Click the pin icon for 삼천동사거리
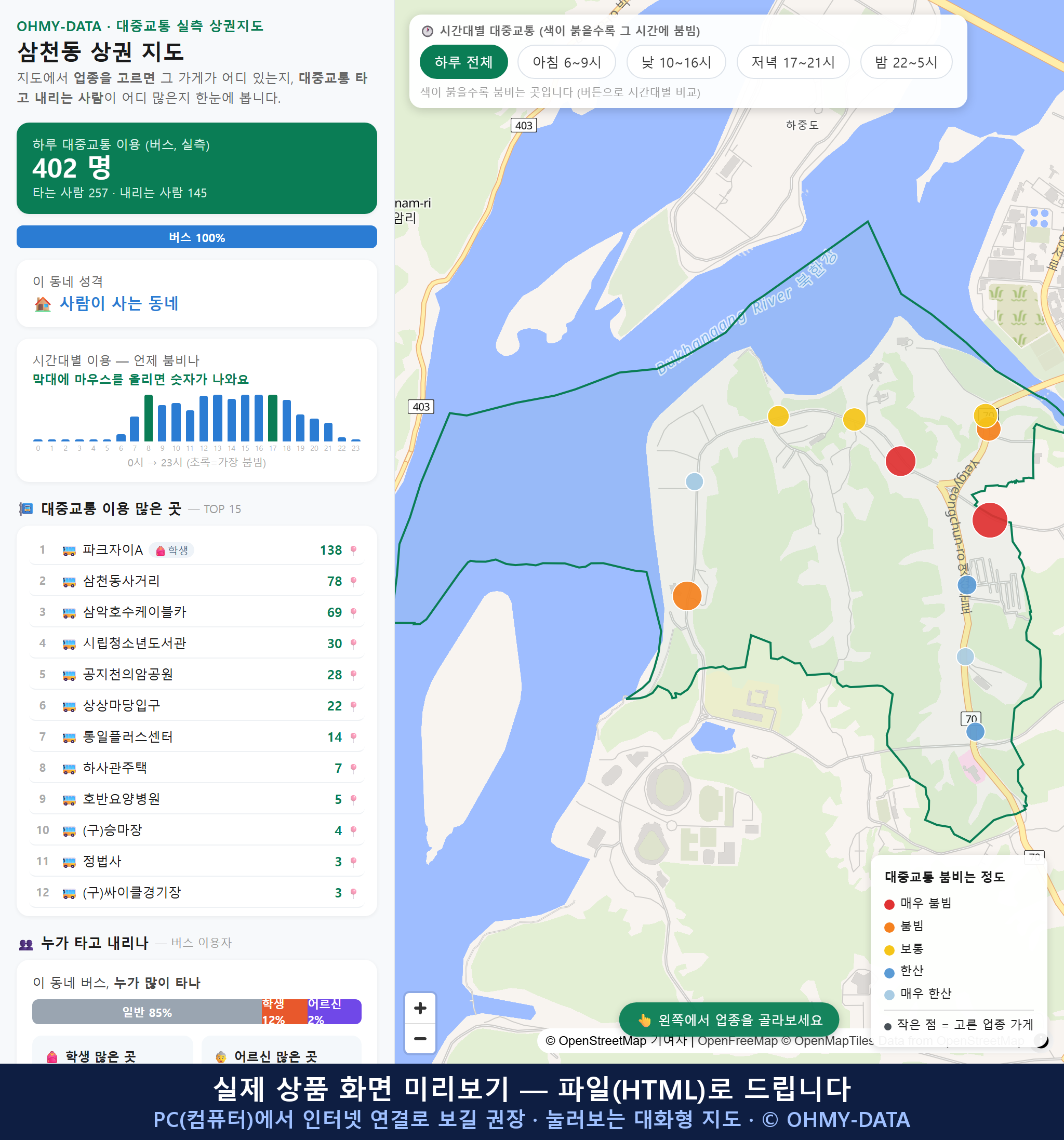Viewport: 1064px width, 1140px height. pyautogui.click(x=353, y=582)
